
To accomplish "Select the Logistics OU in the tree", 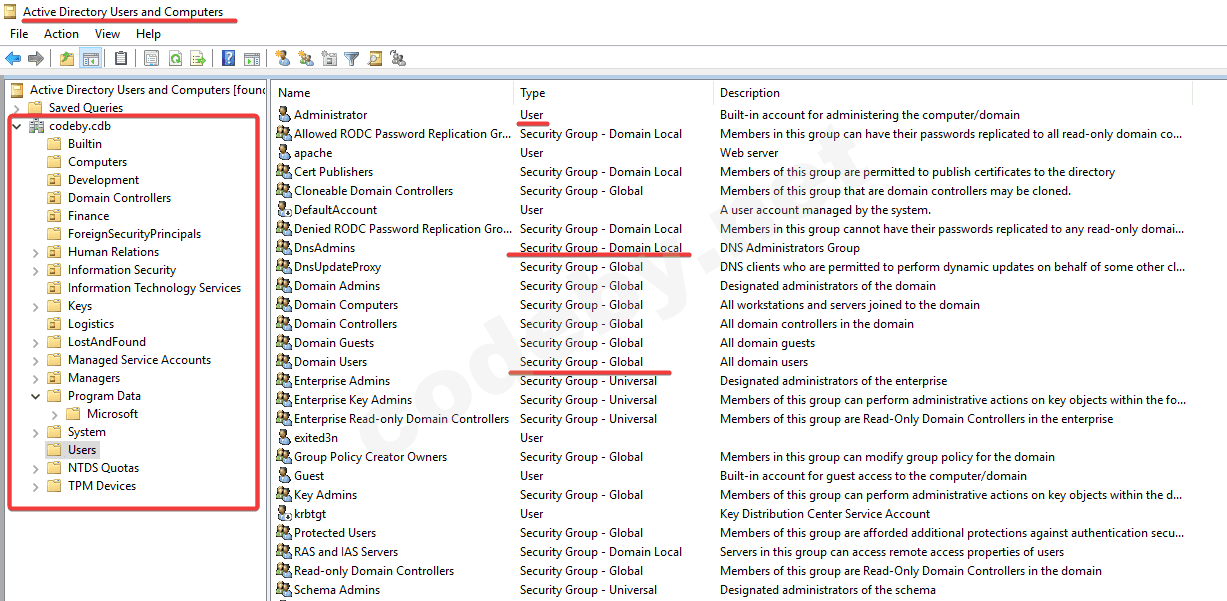I will click(x=91, y=324).
